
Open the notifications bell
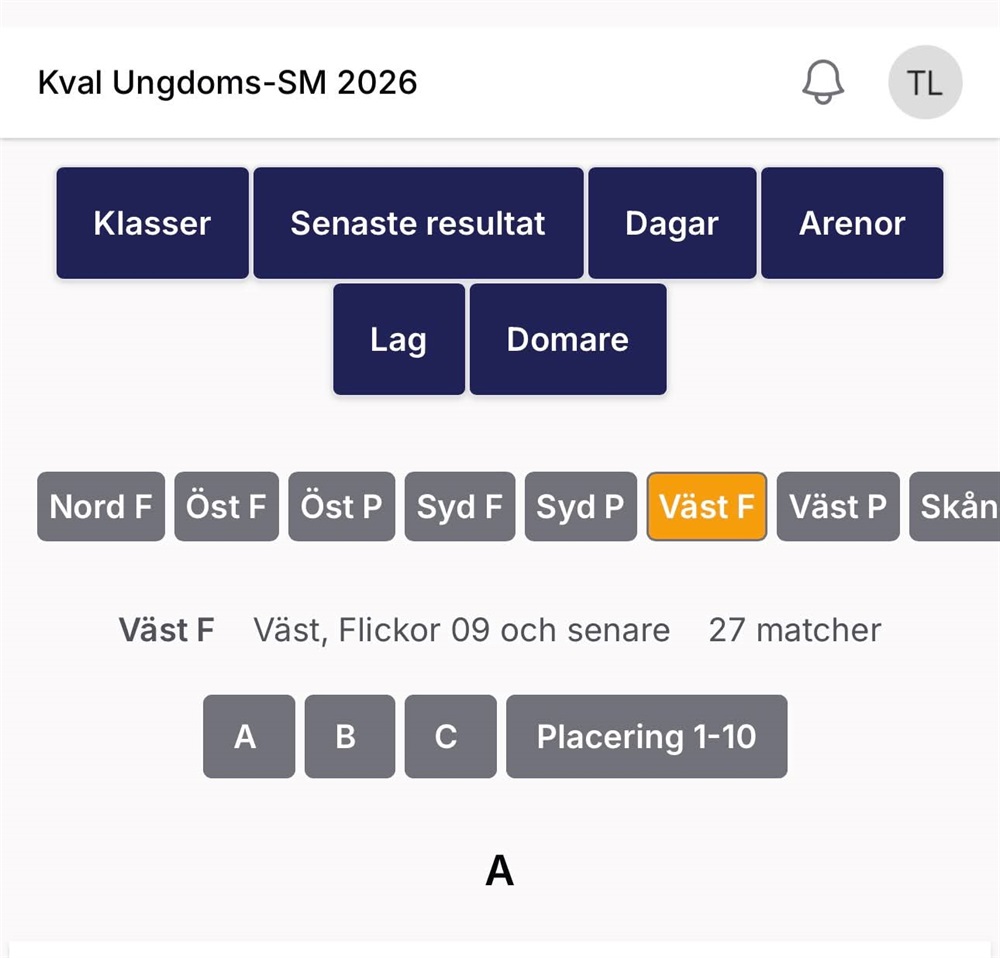tap(823, 82)
